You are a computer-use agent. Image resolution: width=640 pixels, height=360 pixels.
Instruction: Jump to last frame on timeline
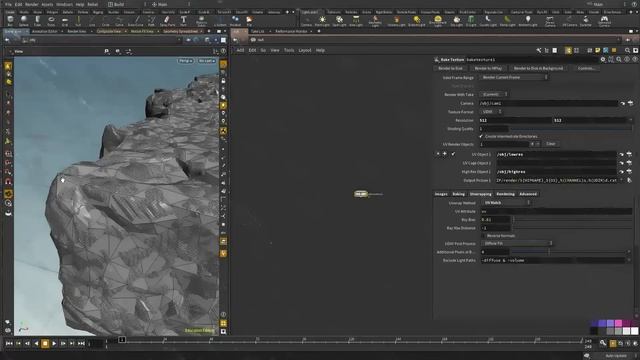[81, 344]
